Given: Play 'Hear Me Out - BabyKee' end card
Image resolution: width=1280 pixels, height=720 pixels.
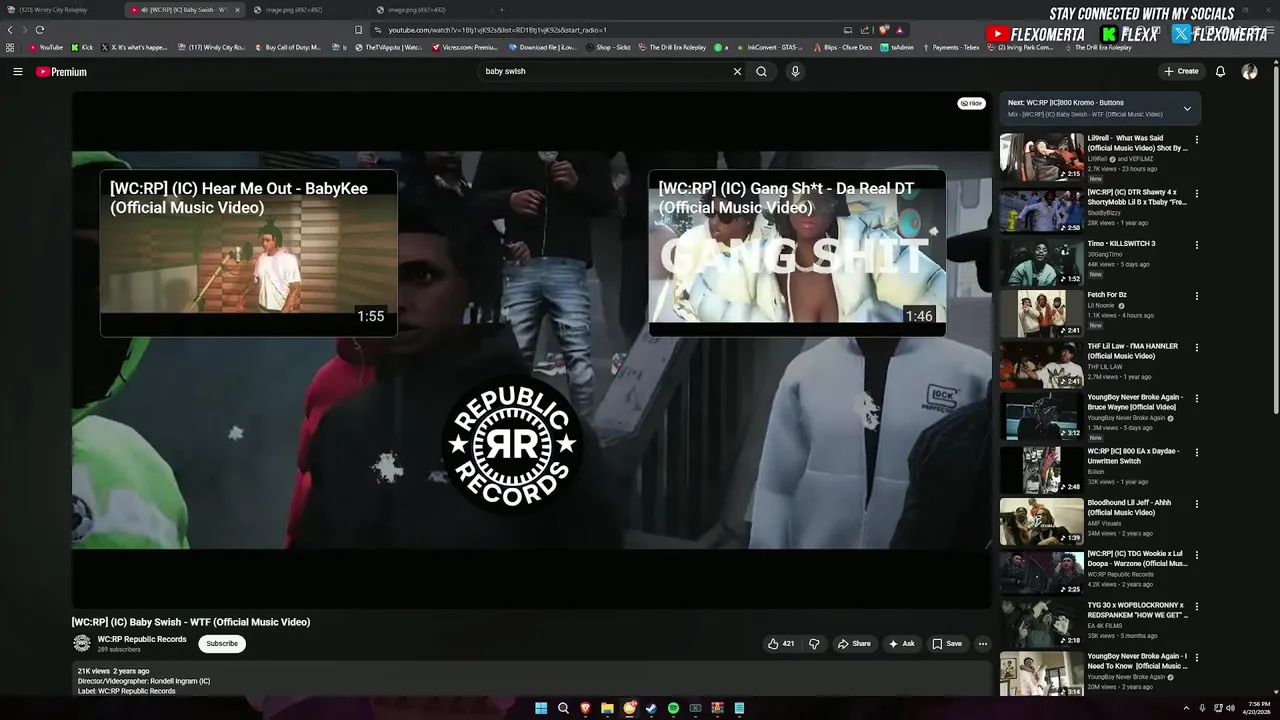Looking at the screenshot, I should coord(248,253).
